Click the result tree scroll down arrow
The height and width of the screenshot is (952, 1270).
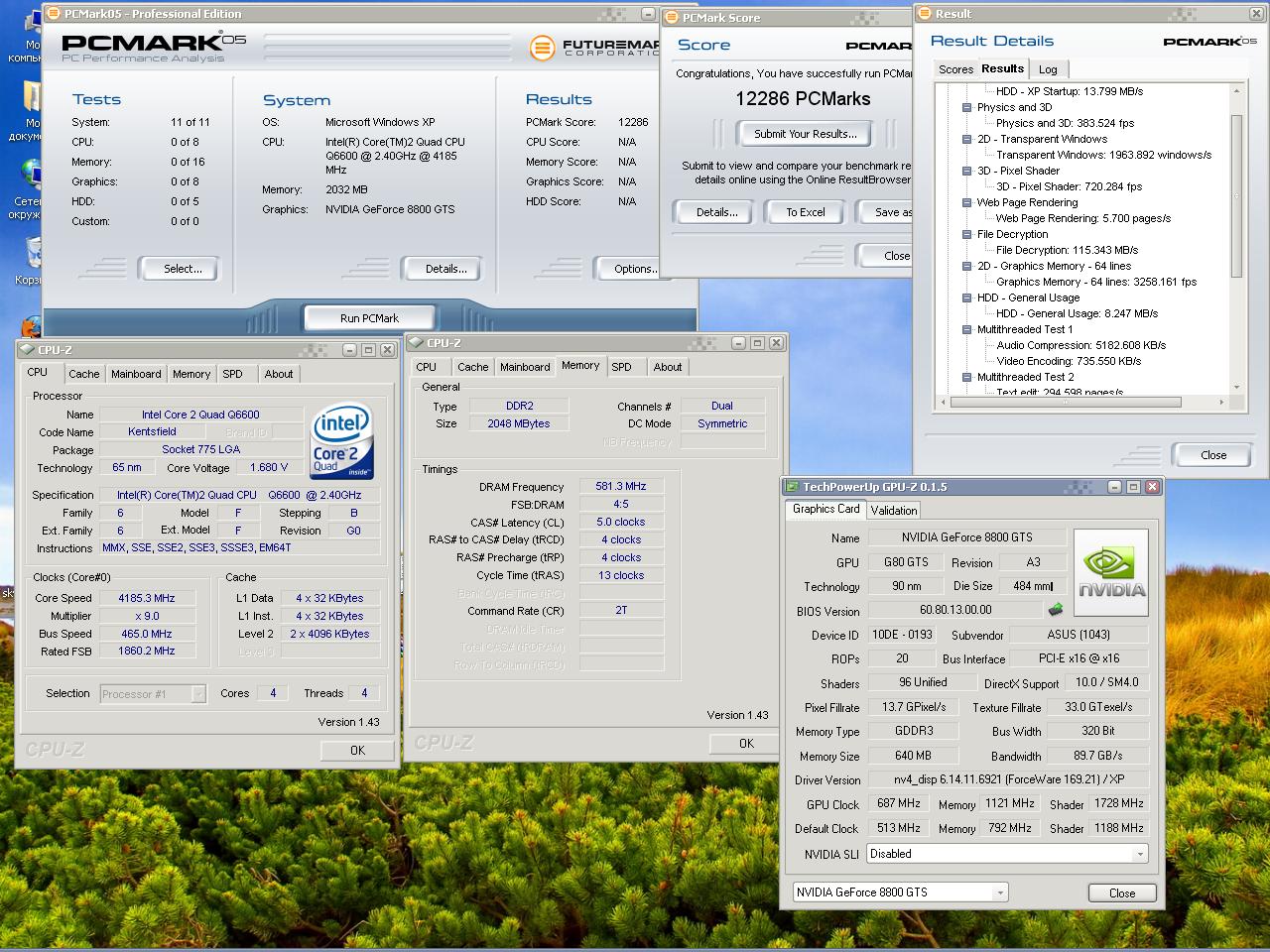pos(1236,387)
